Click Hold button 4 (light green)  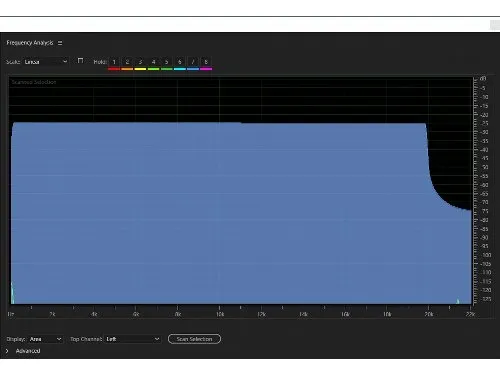point(153,62)
